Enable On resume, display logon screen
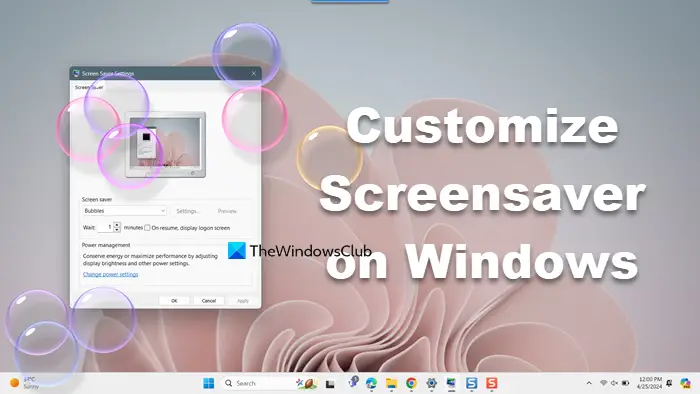This screenshot has width=700, height=394. tap(147, 228)
